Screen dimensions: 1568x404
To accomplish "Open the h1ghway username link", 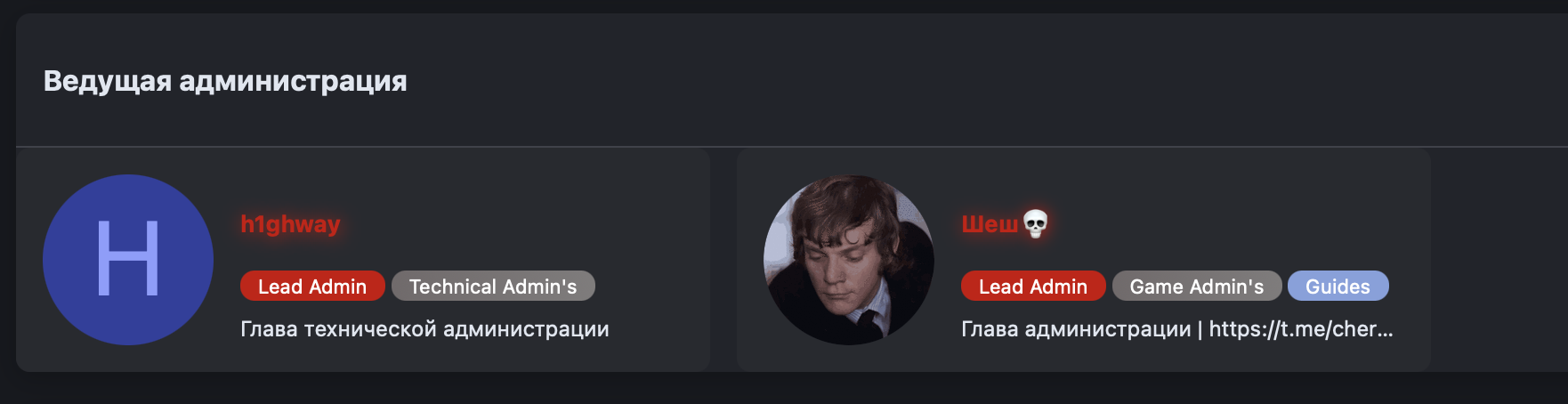I will pos(290,223).
